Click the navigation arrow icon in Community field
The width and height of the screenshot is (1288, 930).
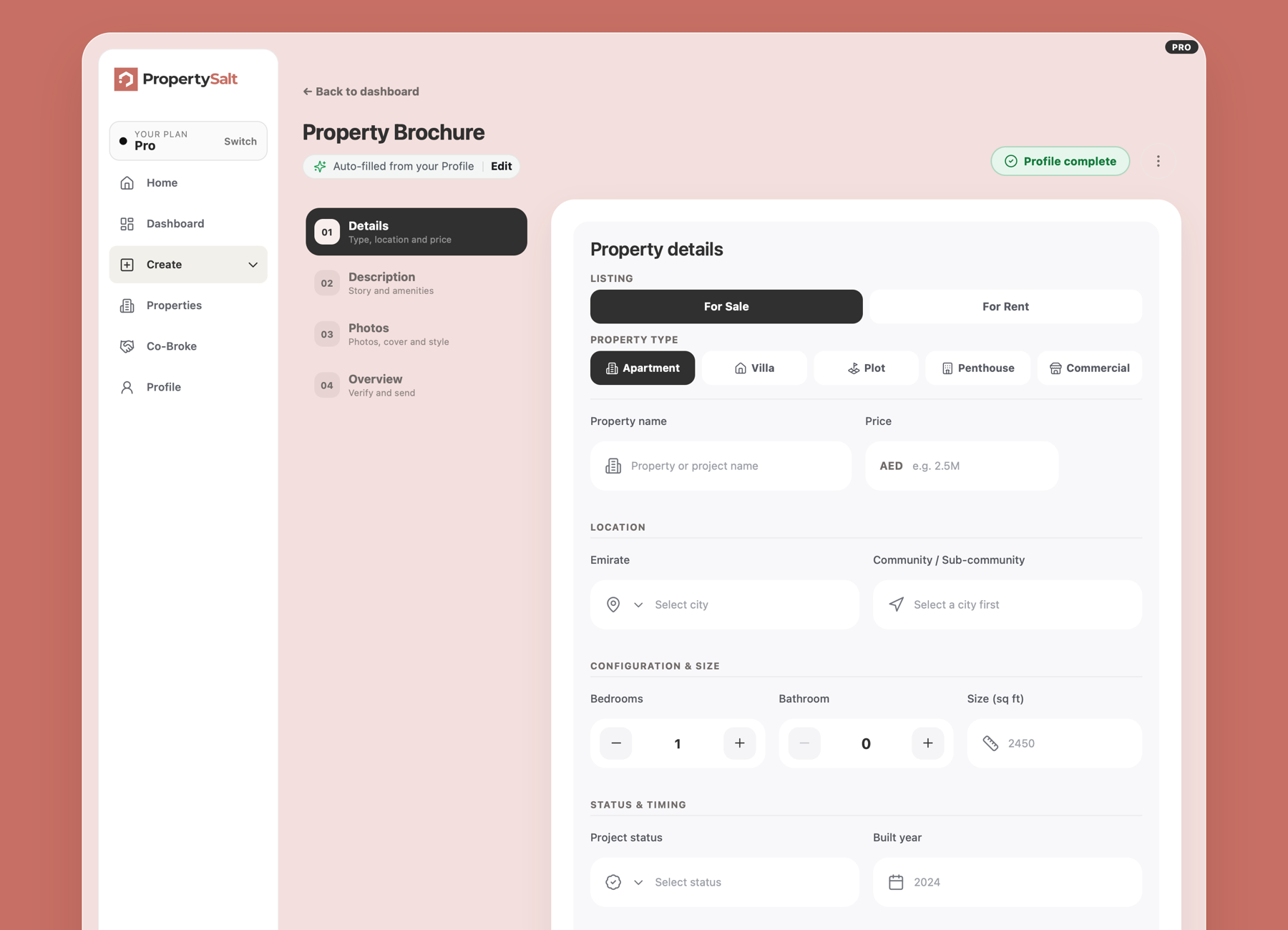[896, 604]
